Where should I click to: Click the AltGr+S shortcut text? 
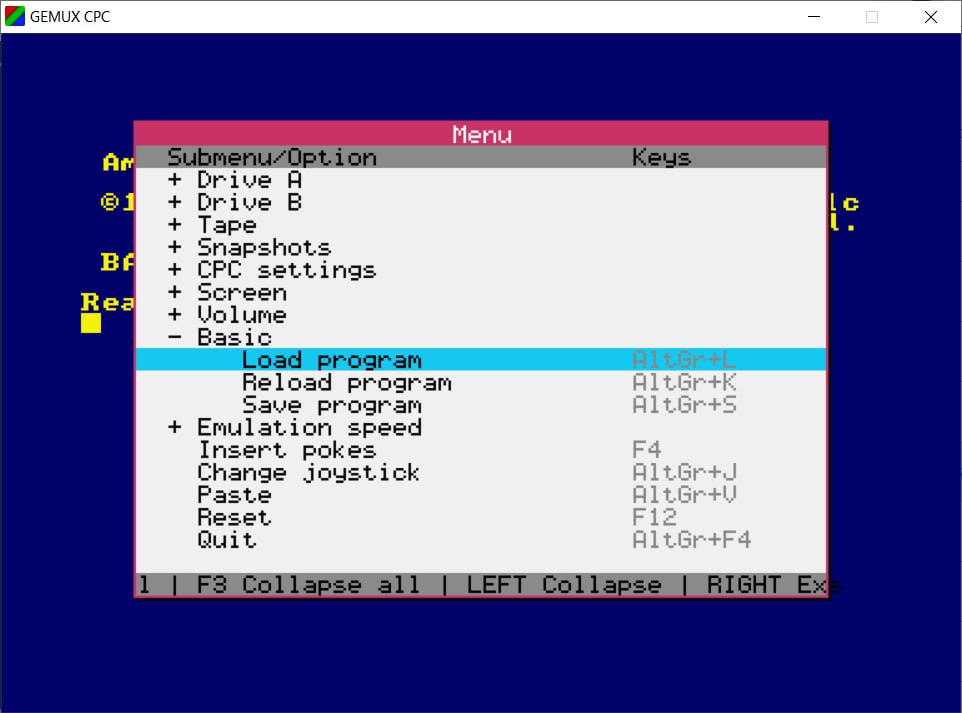pos(684,405)
